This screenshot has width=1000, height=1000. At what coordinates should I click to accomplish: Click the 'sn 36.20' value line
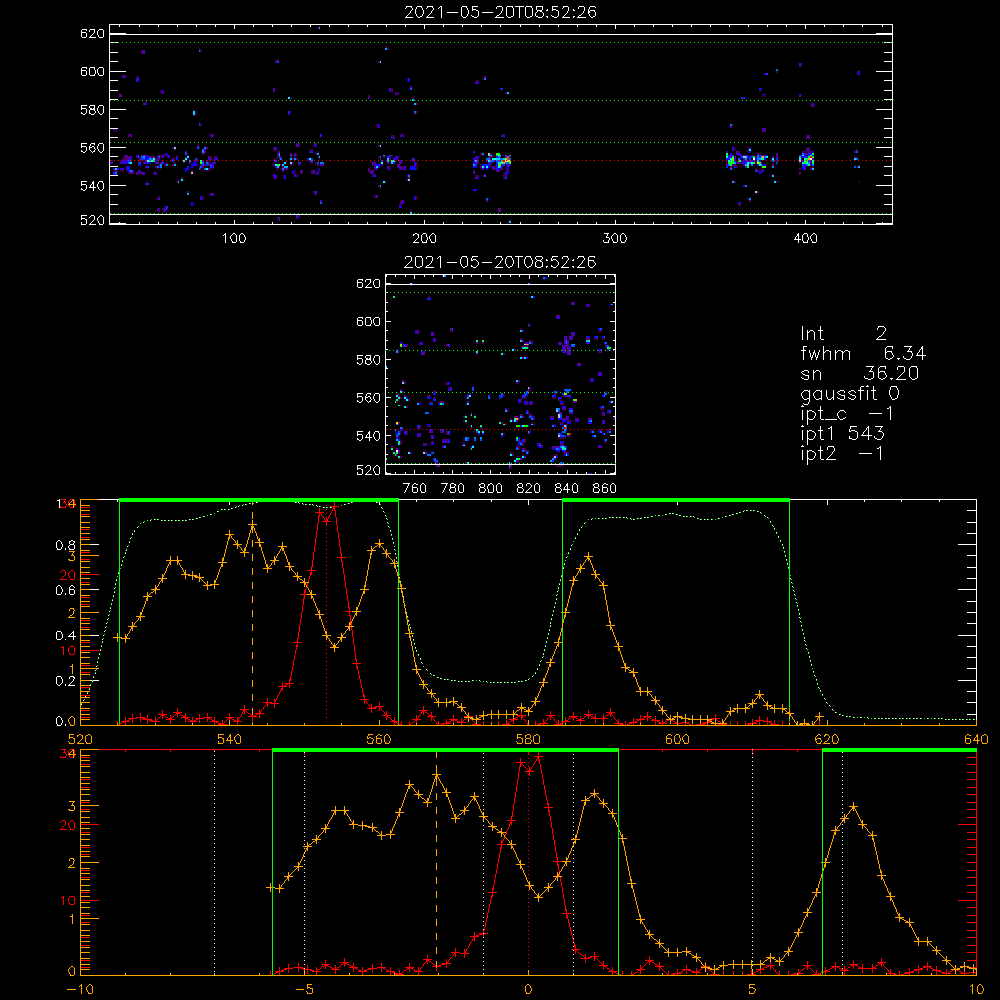tap(859, 373)
